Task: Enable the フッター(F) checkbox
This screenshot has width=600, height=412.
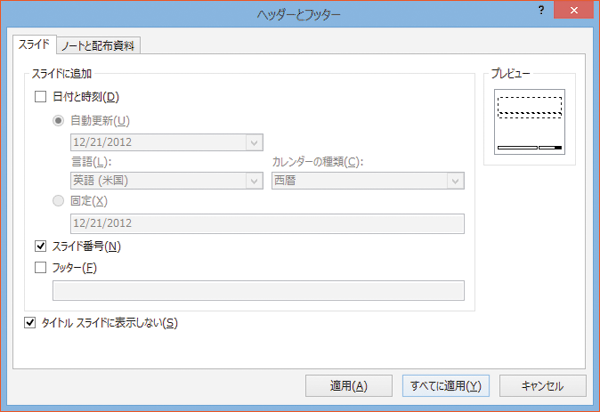Action: point(41,267)
